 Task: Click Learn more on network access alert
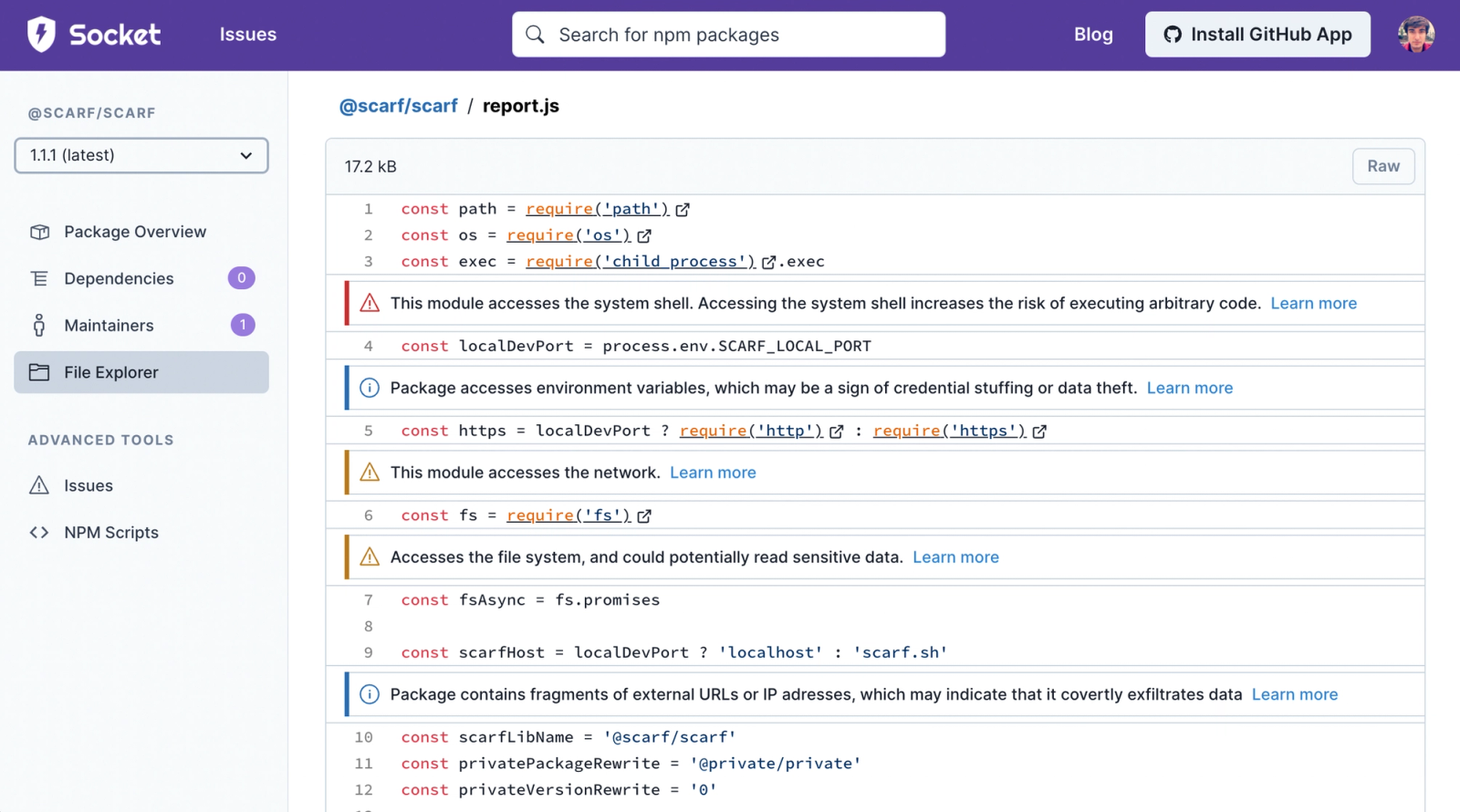tap(713, 473)
